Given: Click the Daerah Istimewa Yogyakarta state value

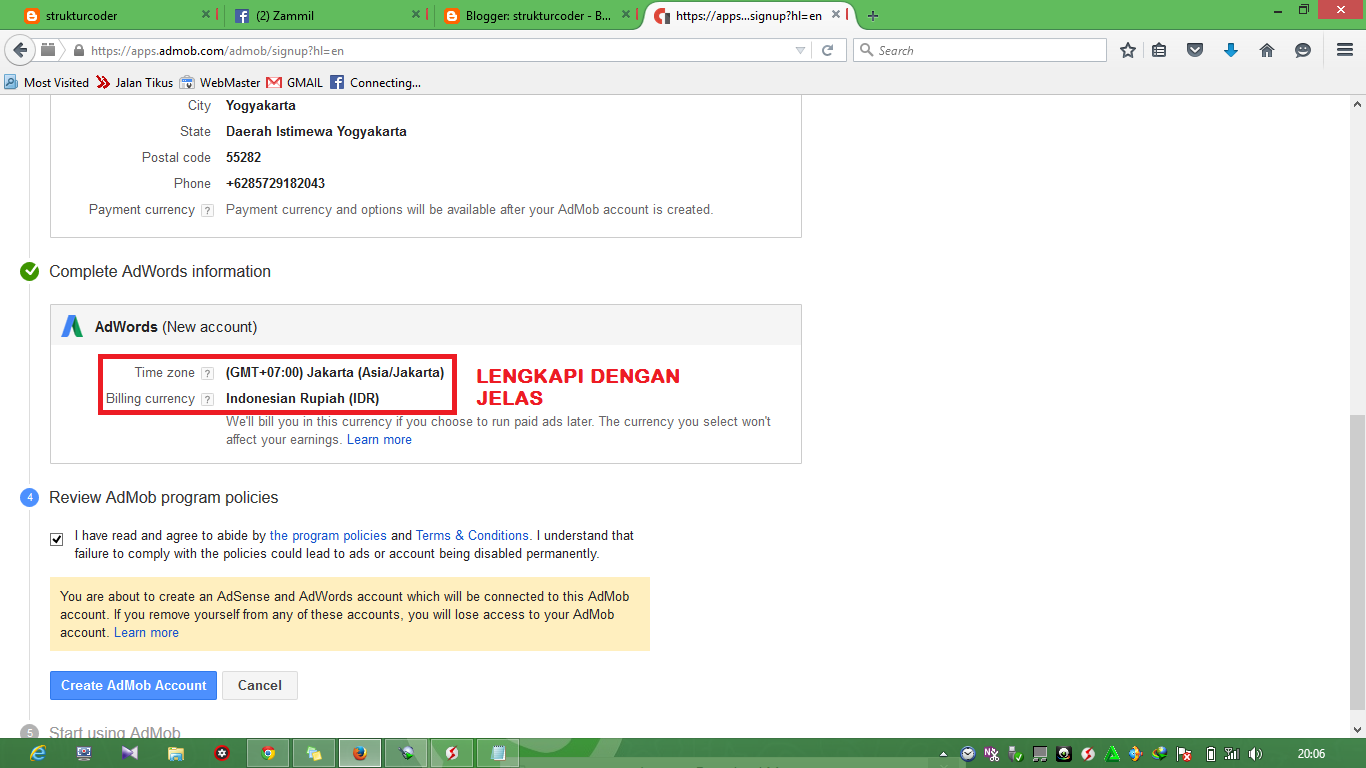Looking at the screenshot, I should coord(316,132).
